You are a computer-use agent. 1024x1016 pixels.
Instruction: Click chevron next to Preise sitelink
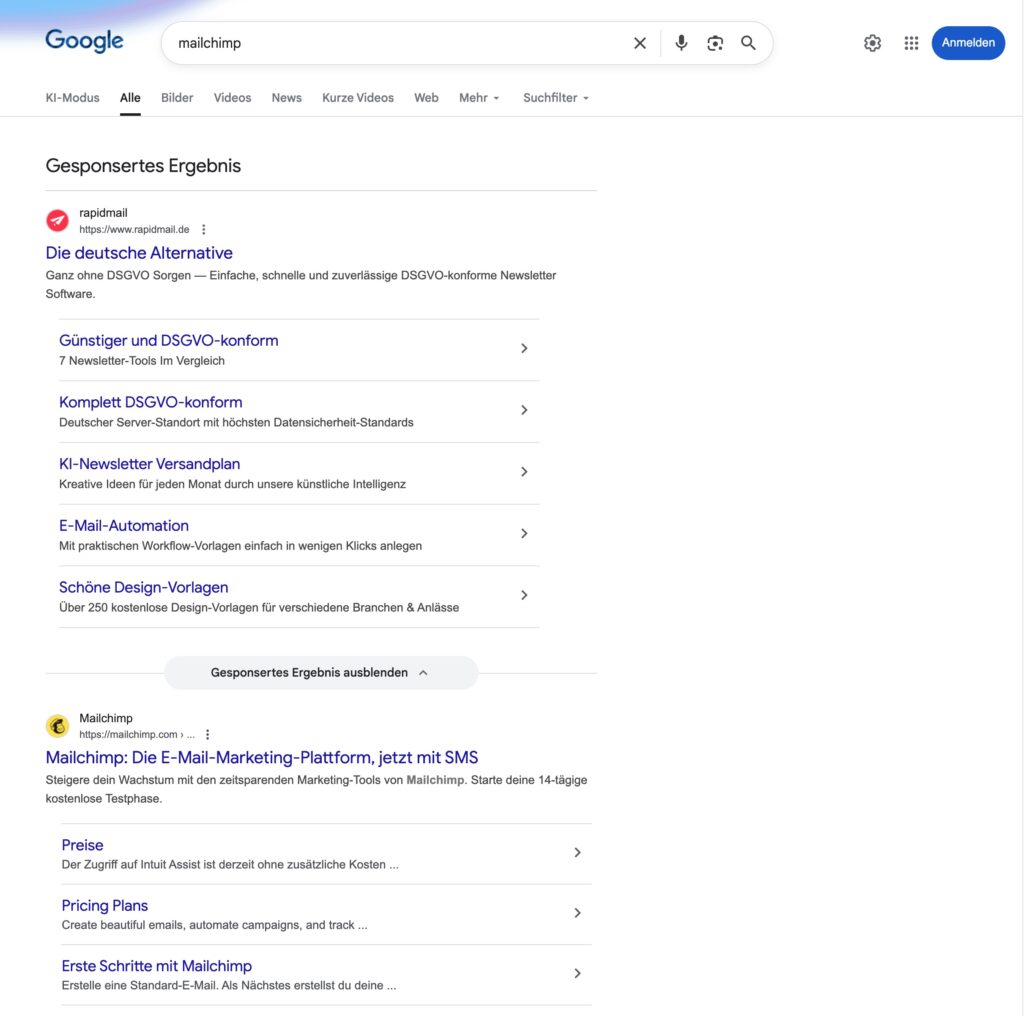577,853
